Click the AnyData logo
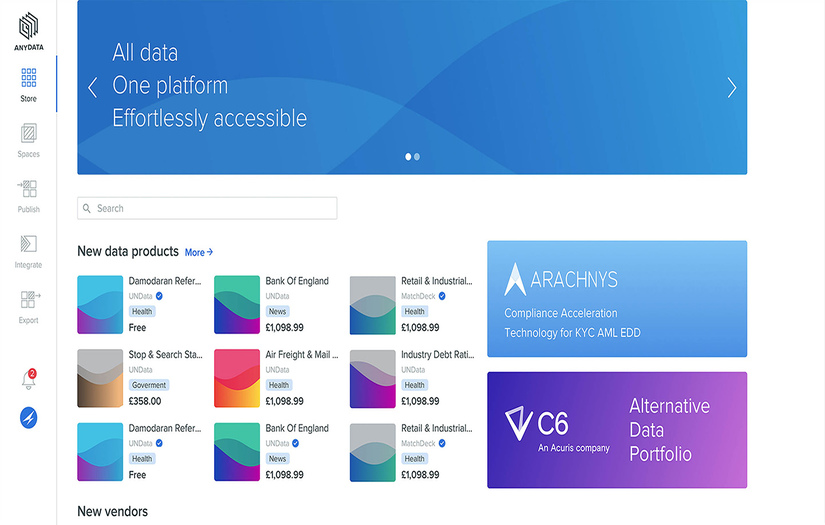The height and width of the screenshot is (525, 825). (x=28, y=32)
